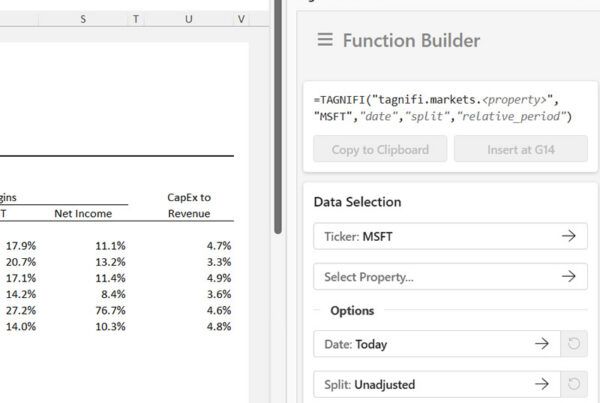The height and width of the screenshot is (403, 600).
Task: Select the narrow column T header
Action: pos(136,19)
